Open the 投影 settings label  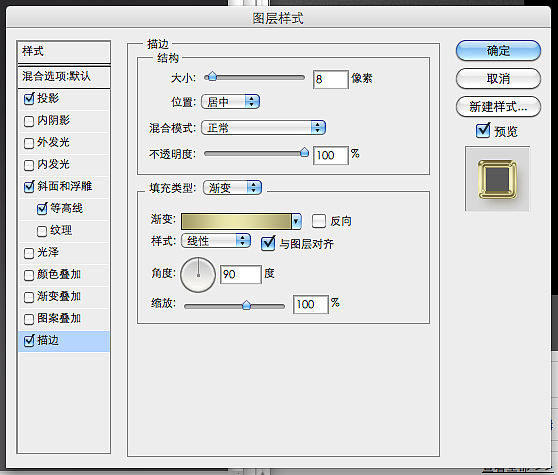48,98
